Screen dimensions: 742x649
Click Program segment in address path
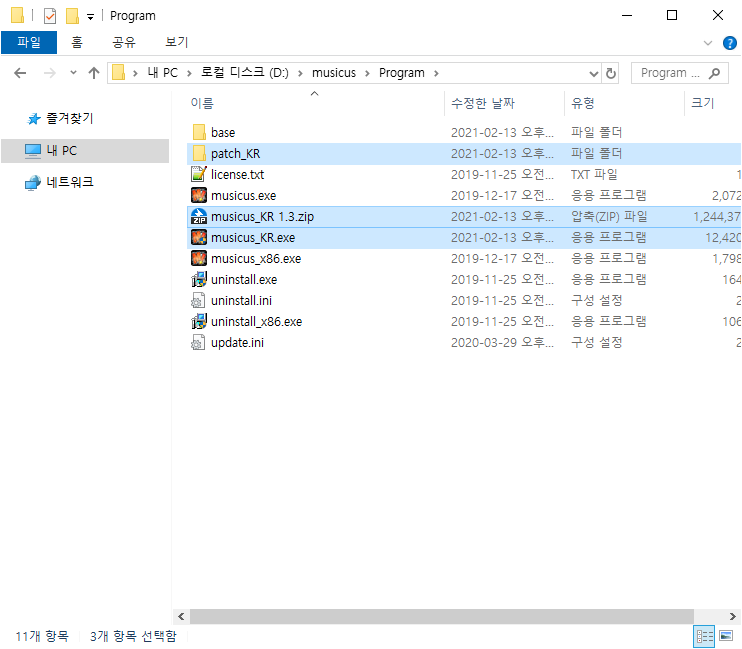pos(402,73)
